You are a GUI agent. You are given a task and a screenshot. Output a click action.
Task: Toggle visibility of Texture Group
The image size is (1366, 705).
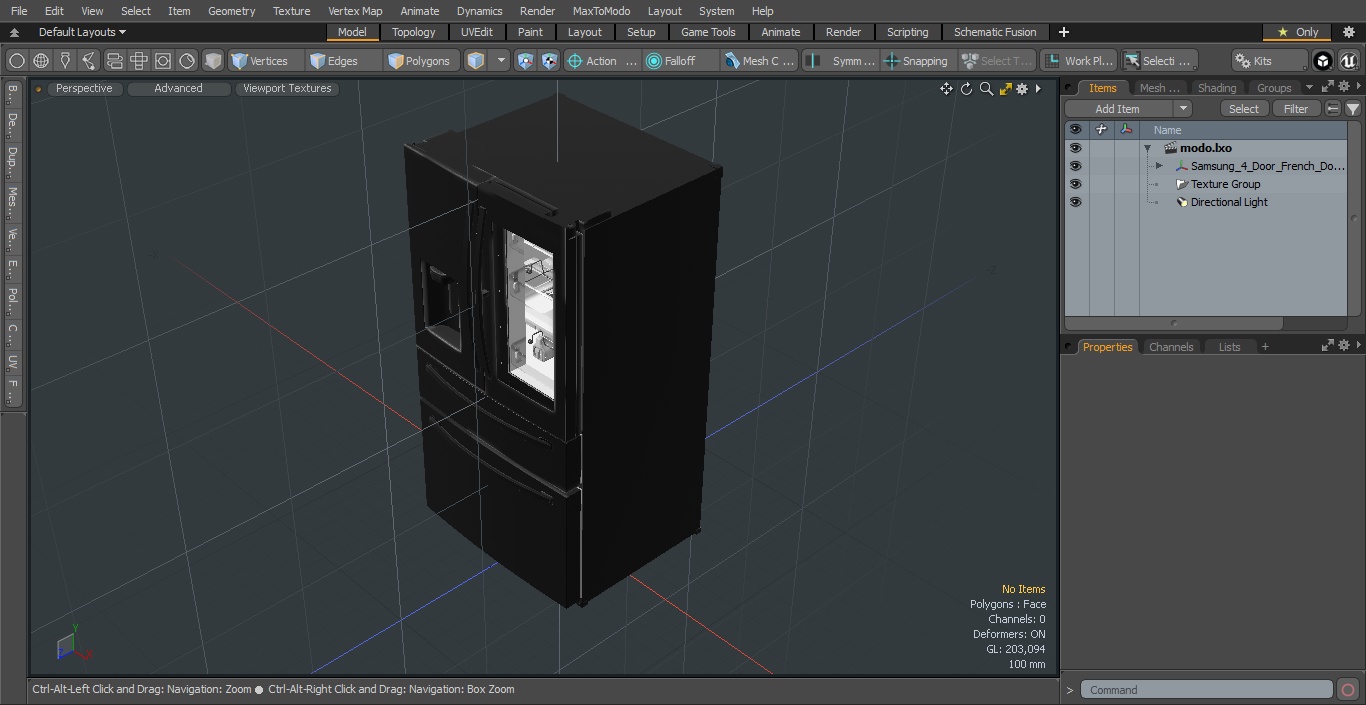1075,184
